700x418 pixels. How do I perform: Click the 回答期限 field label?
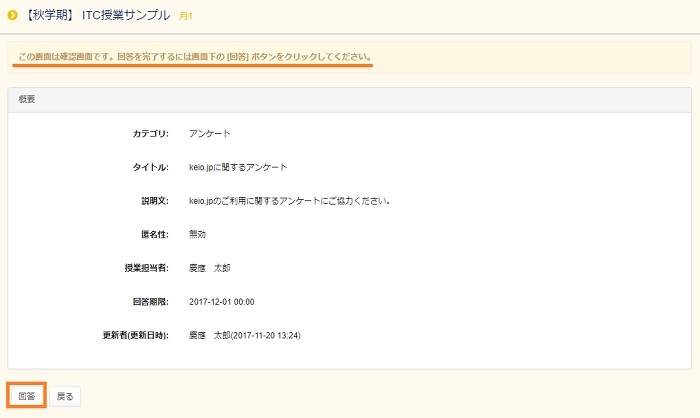[x=151, y=301]
